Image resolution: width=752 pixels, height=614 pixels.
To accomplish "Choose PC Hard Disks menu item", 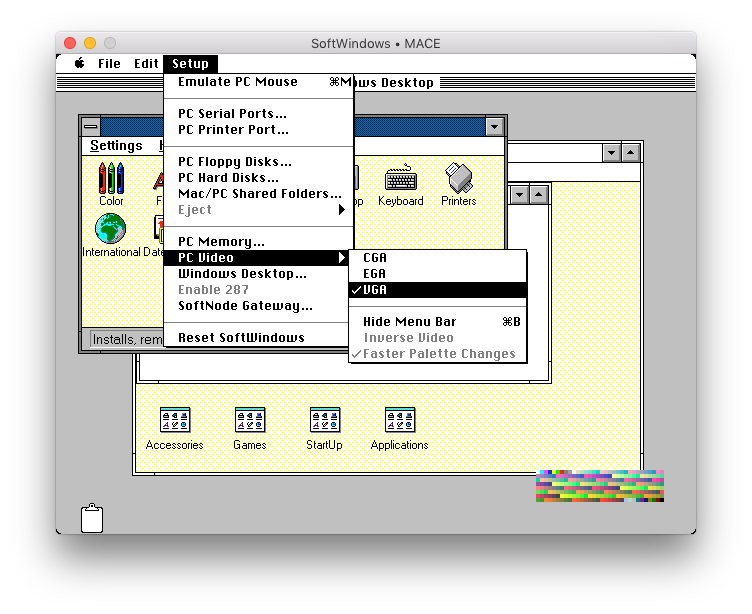I will click(259, 178).
